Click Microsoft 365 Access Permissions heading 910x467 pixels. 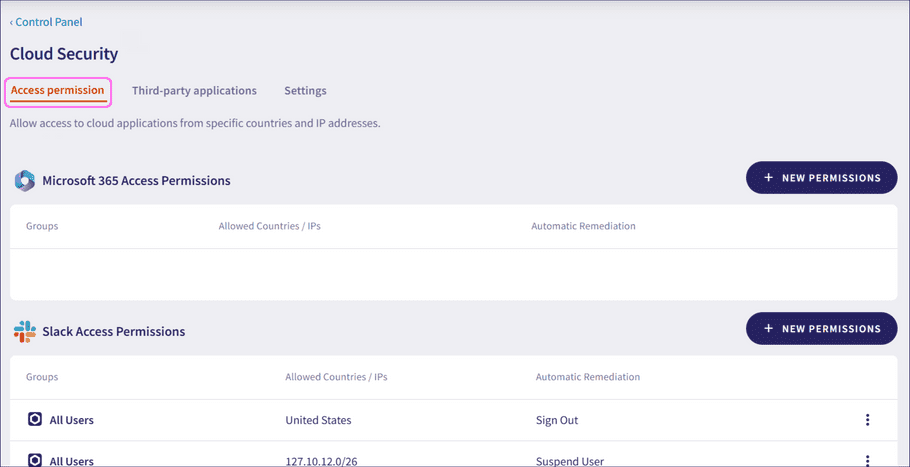(136, 180)
